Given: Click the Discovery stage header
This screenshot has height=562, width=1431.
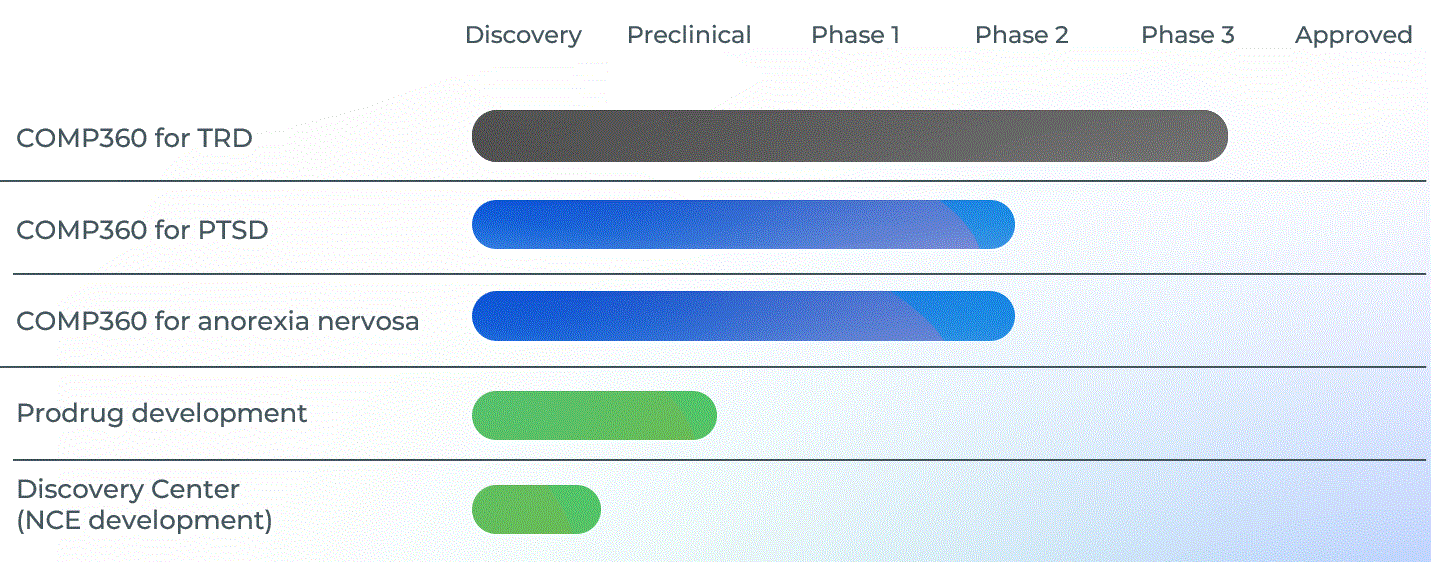Looking at the screenshot, I should pos(523,36).
